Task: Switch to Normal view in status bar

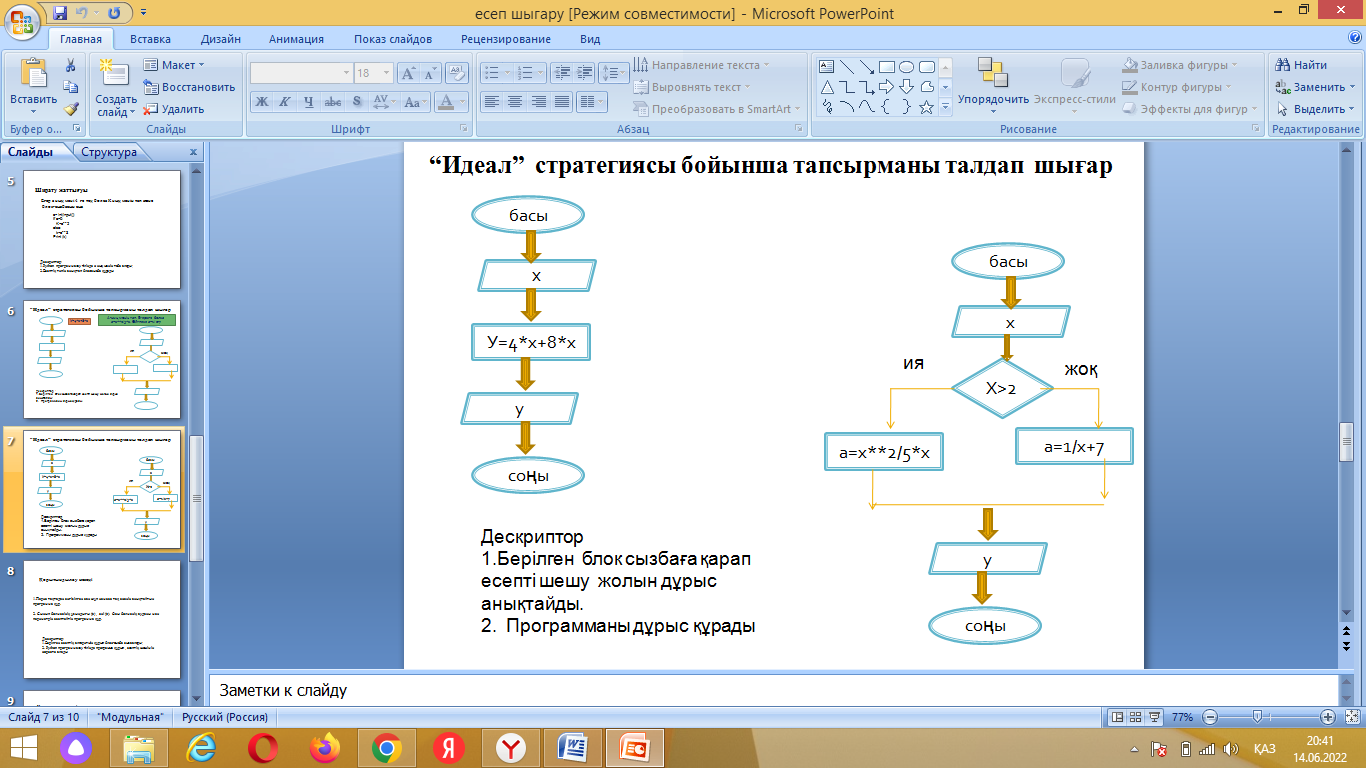Action: pos(1117,717)
